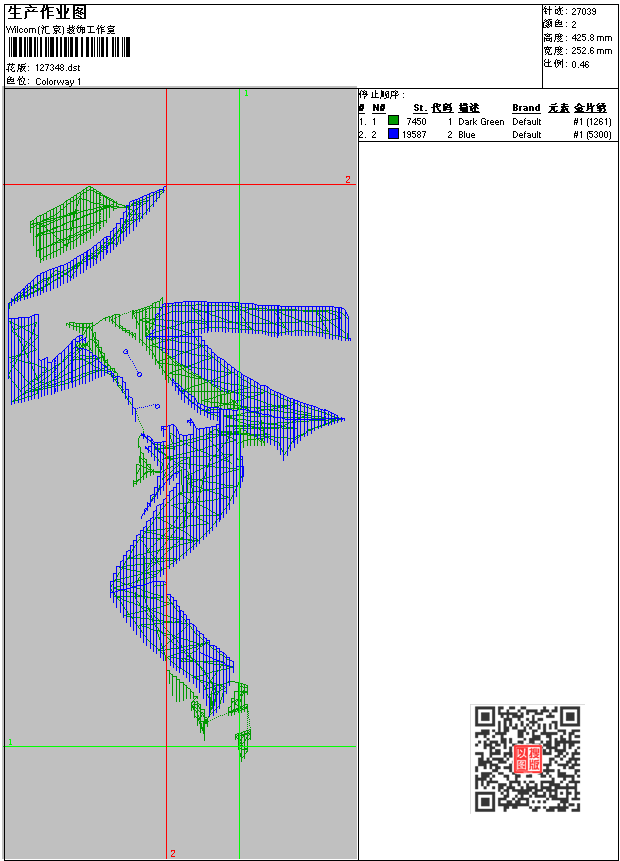Click the Default brand in the Blue row
The width and height of the screenshot is (620, 861).
click(x=527, y=135)
